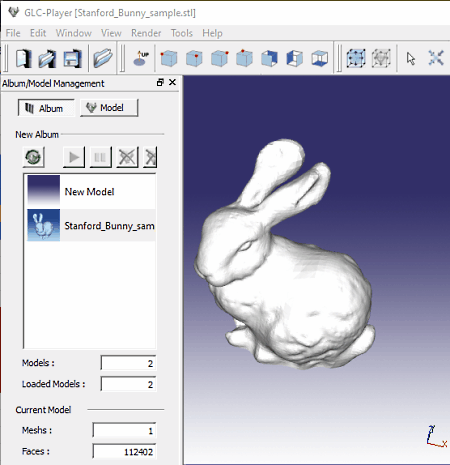Click the 'New Album' section label

click(37, 134)
